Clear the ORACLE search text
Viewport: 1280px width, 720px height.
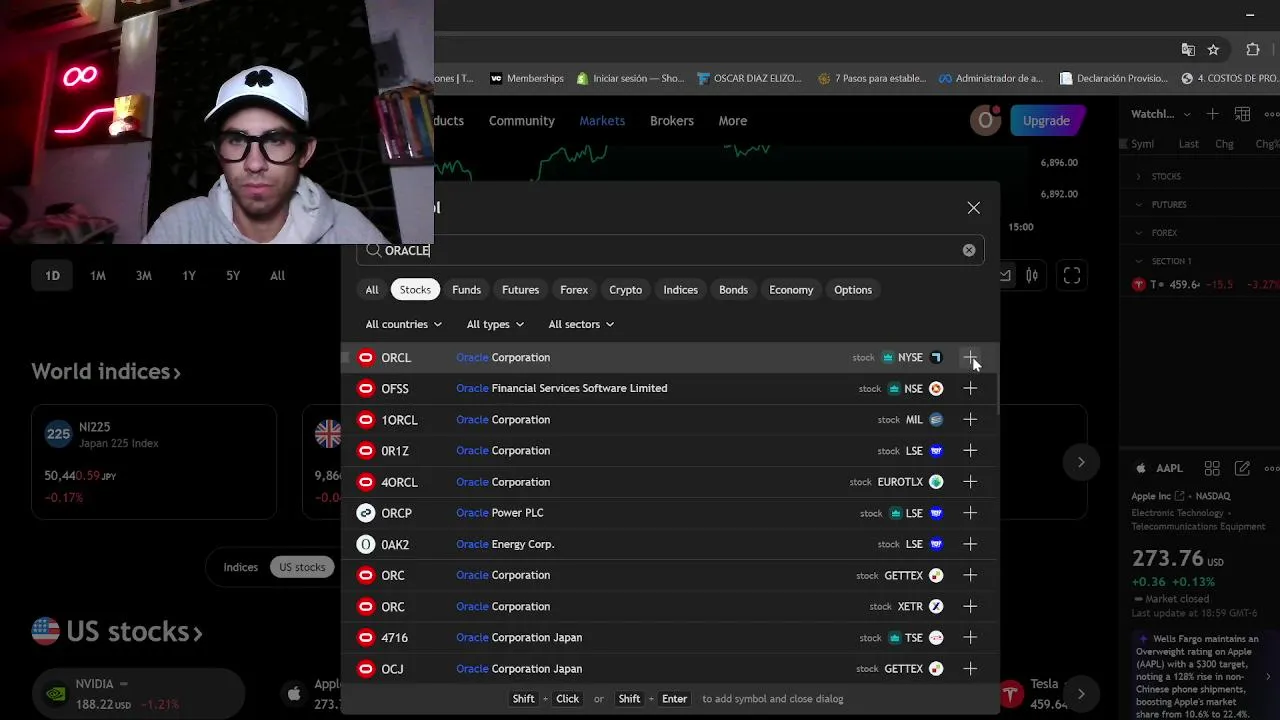click(x=969, y=250)
